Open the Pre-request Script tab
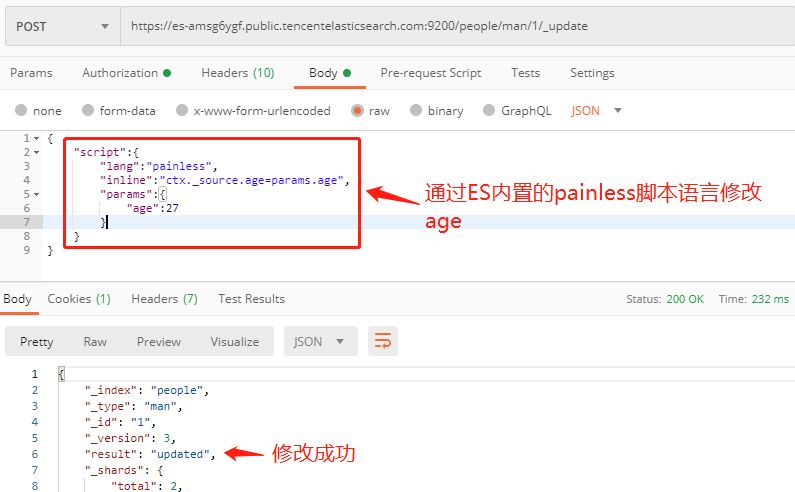The image size is (795, 492). point(430,73)
